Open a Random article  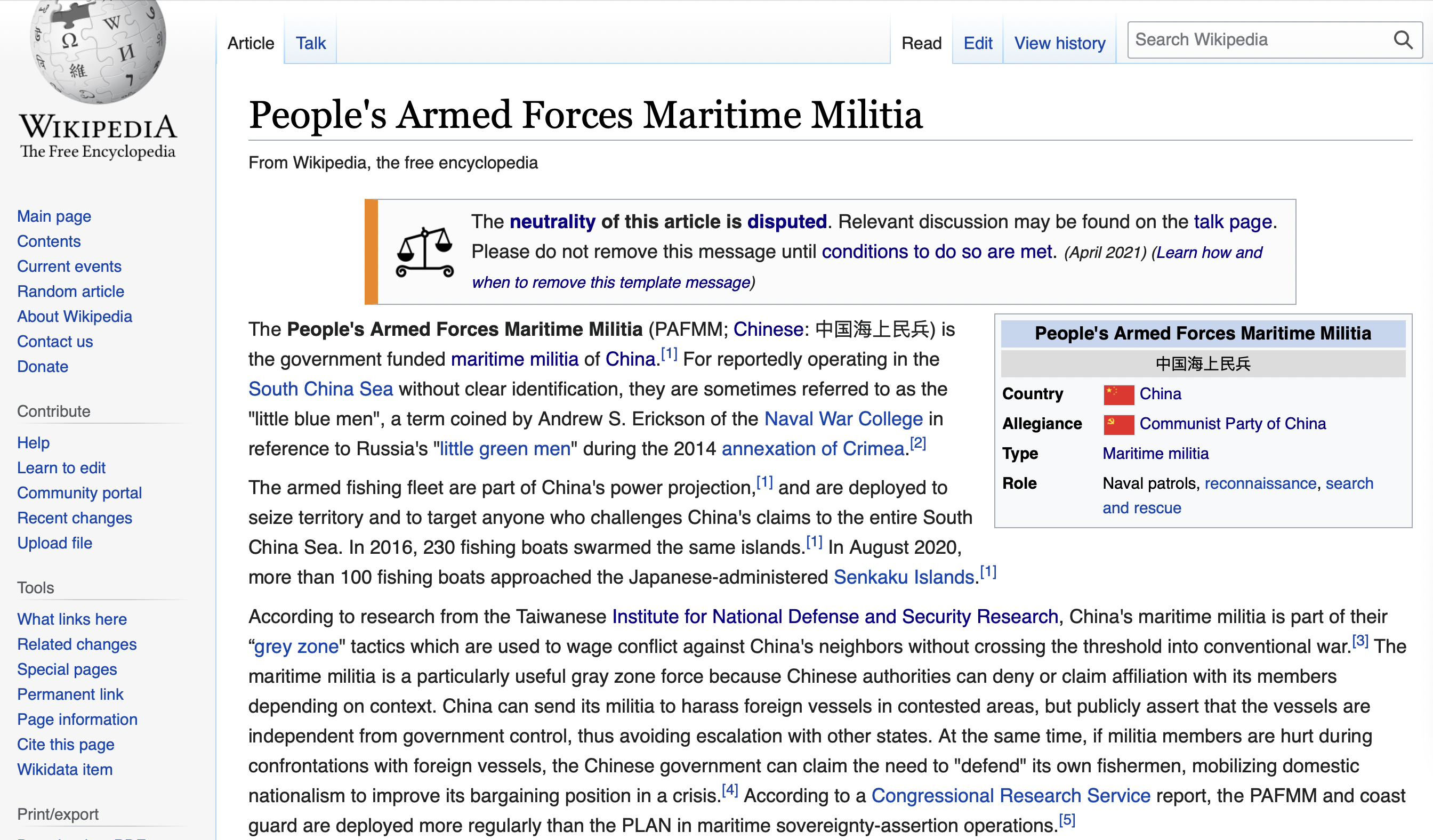coord(70,291)
